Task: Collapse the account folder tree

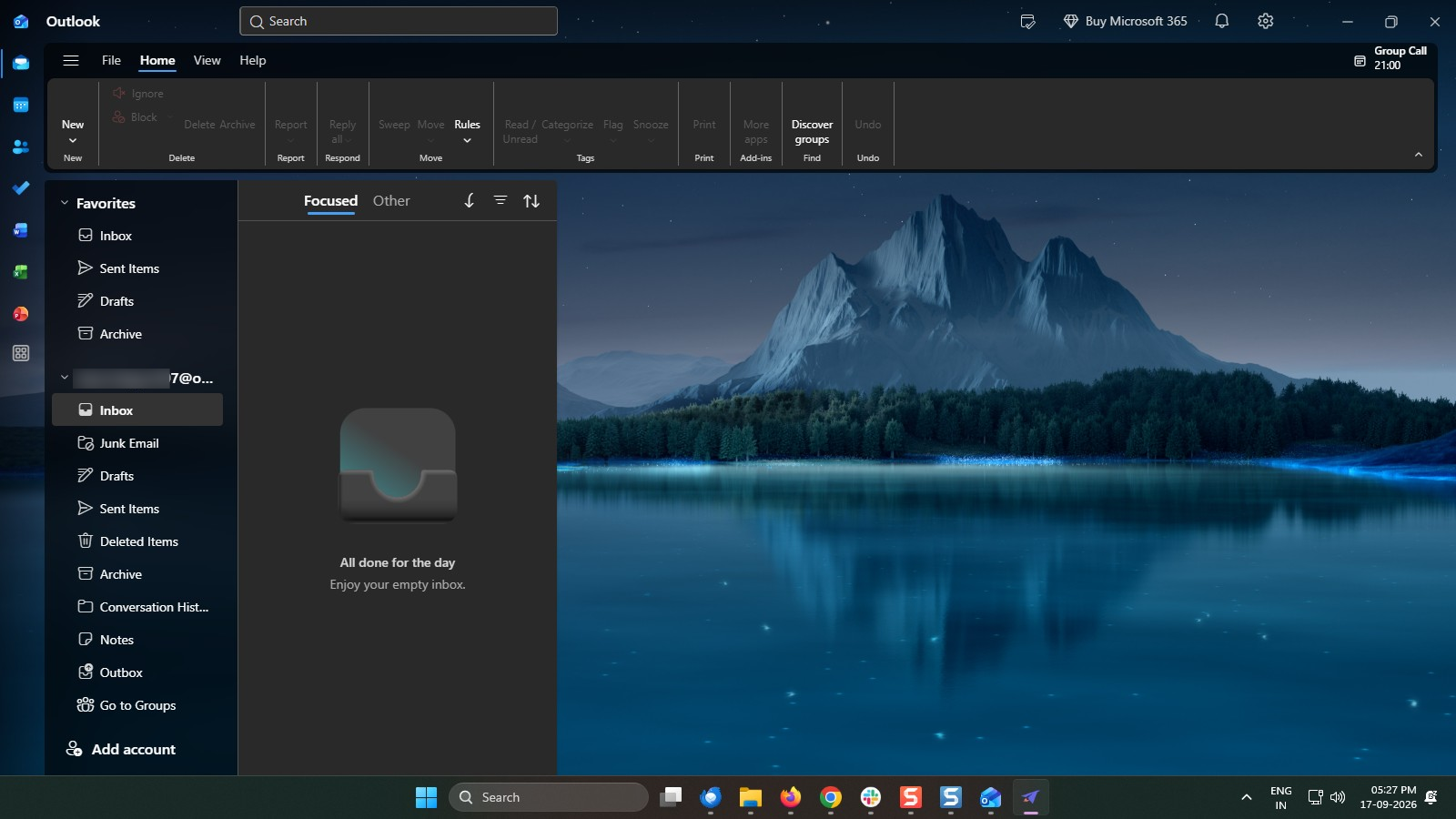Action: click(x=65, y=377)
